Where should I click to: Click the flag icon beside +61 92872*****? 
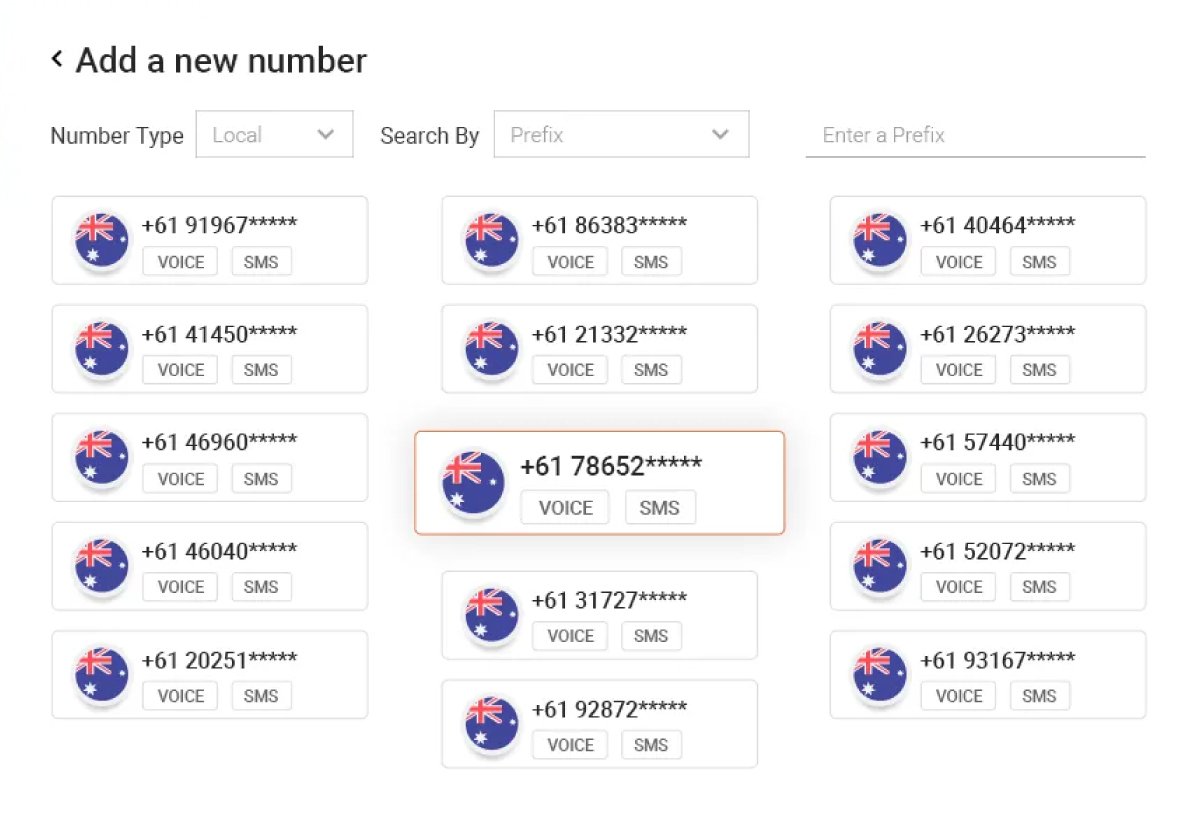click(491, 724)
